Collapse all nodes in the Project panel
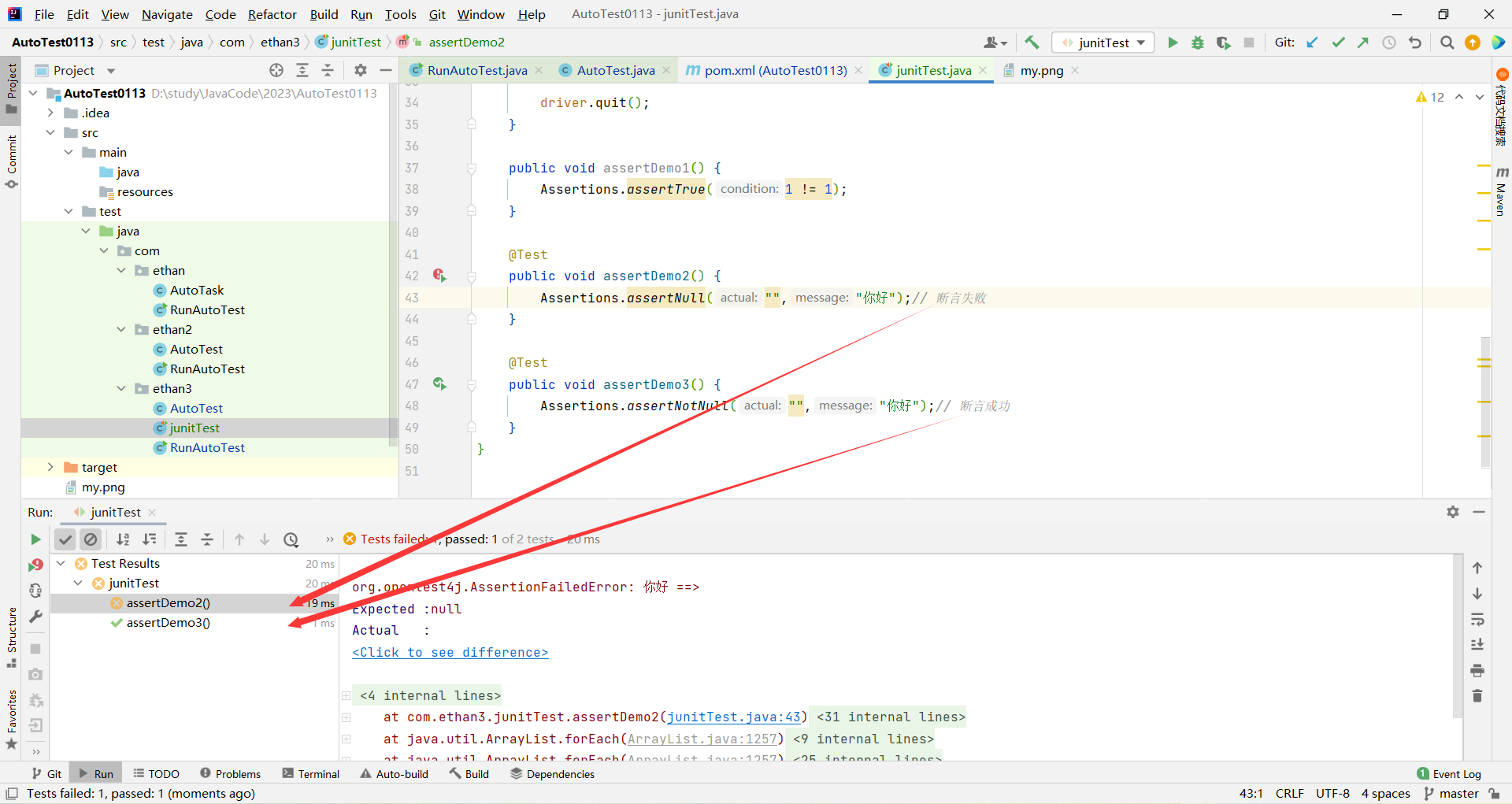Image resolution: width=1512 pixels, height=804 pixels. [x=328, y=70]
